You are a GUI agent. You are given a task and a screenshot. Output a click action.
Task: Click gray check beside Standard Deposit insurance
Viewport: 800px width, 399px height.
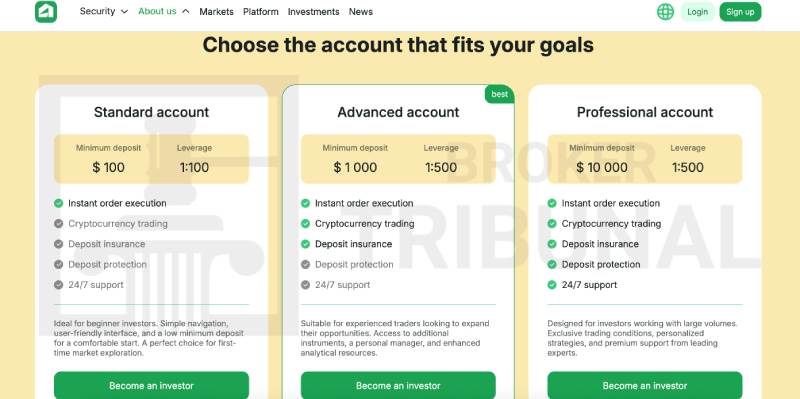pos(59,244)
